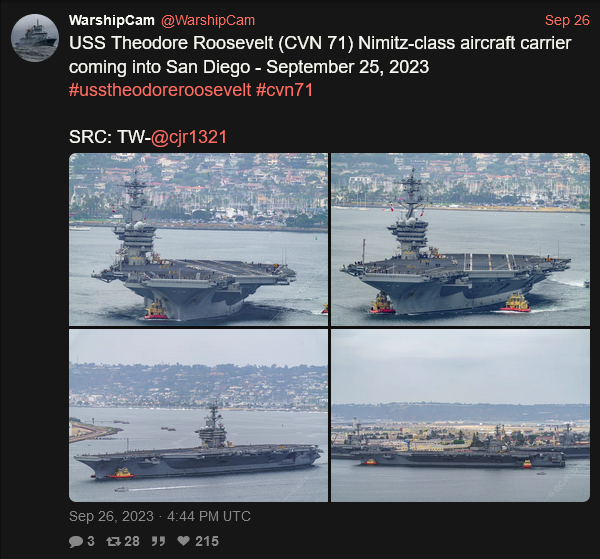
Task: Click the reply comment bubble icon
Action: point(76,541)
